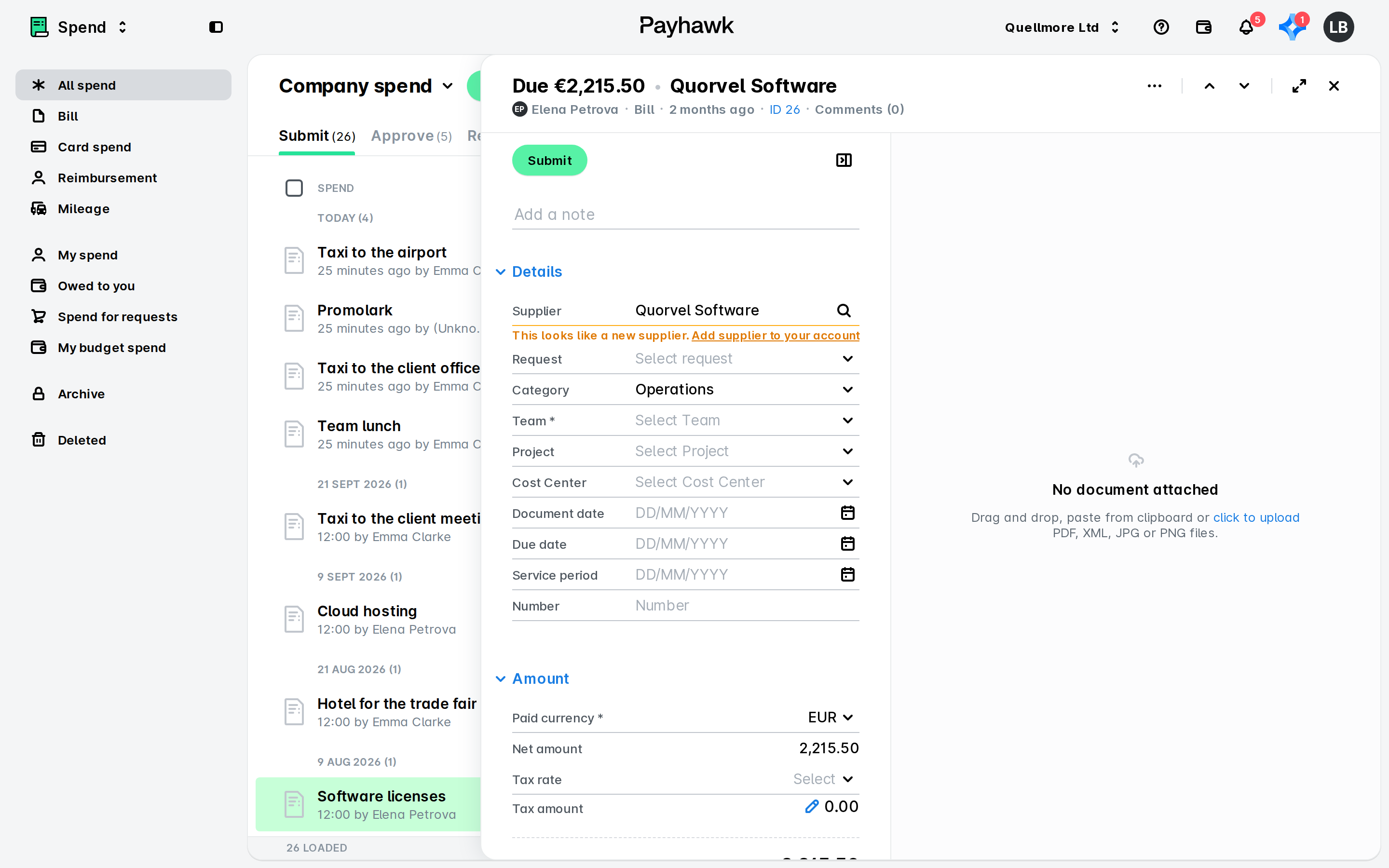
Task: Open Archive in sidebar
Action: click(123, 394)
